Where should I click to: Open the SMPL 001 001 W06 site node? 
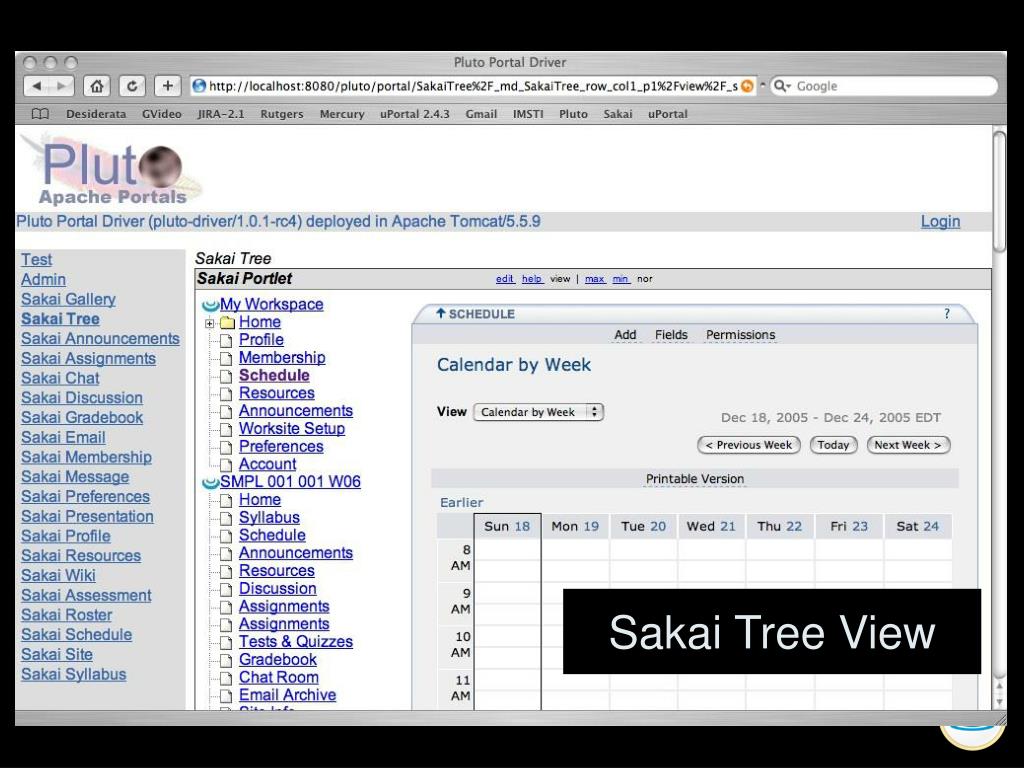click(290, 482)
